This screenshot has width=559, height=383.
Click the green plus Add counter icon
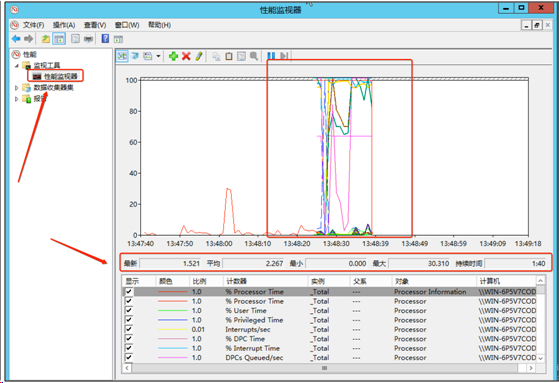[x=173, y=56]
